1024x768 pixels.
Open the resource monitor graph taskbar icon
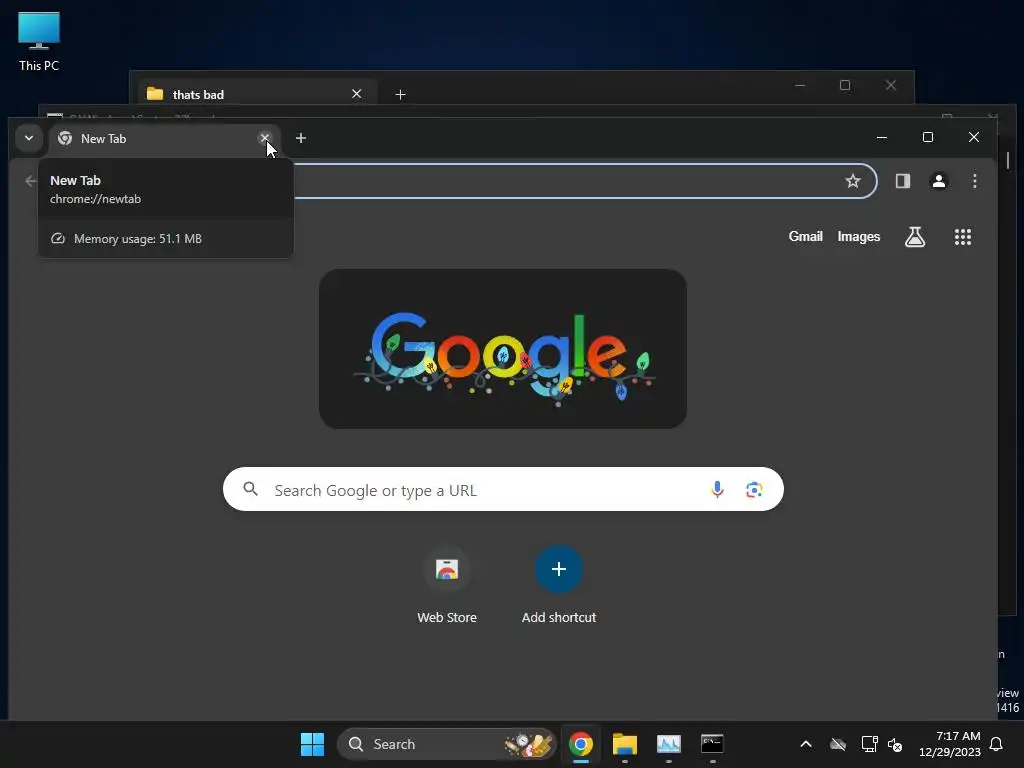click(x=668, y=744)
